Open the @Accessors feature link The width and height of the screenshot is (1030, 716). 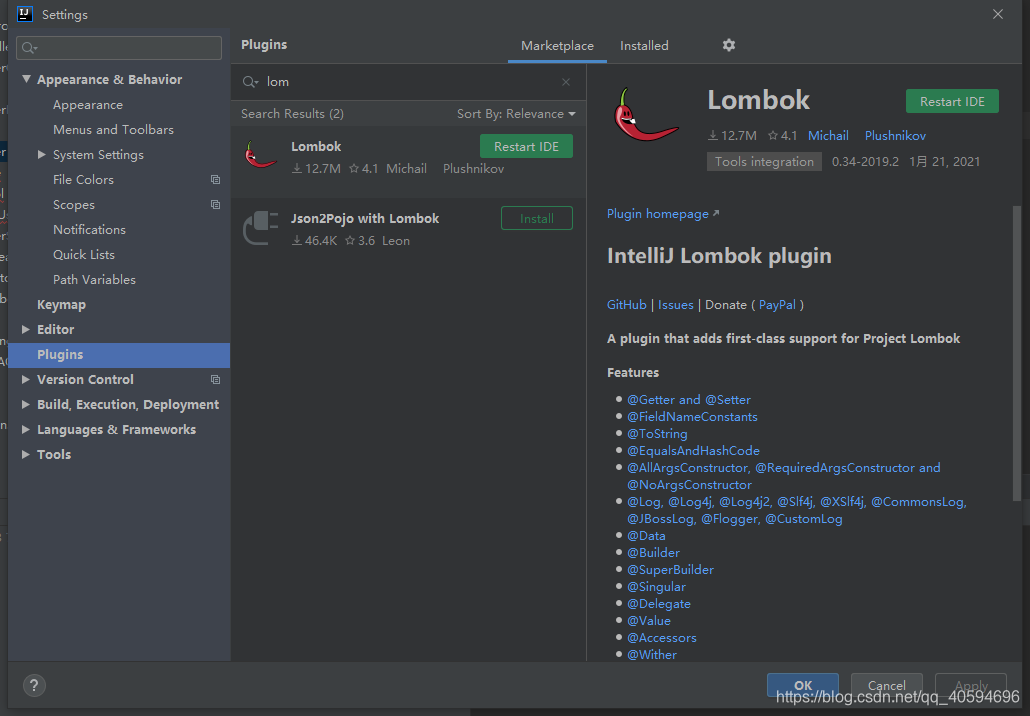(661, 638)
